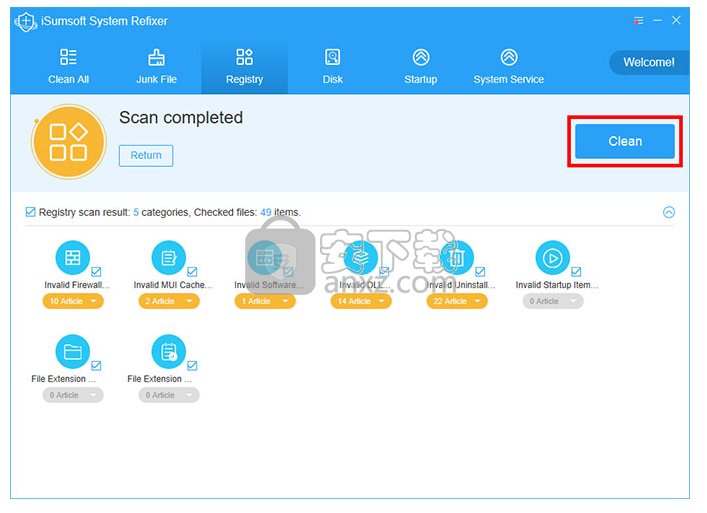Uncheck the second File Extension checkbox
Screen dimensions: 707x513
click(192, 365)
